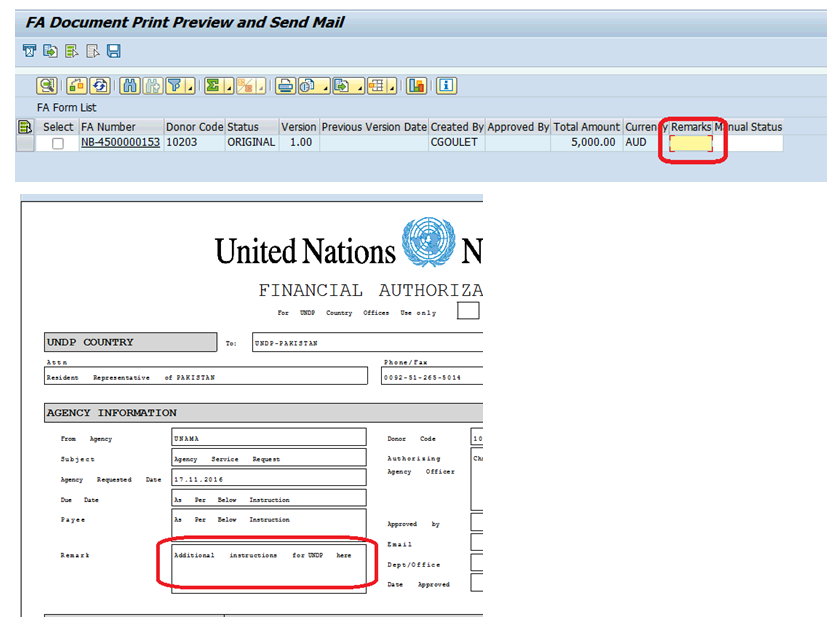This screenshot has height=626, width=835.
Task: Click the save disk icon in top toolbar
Action: tap(113, 51)
